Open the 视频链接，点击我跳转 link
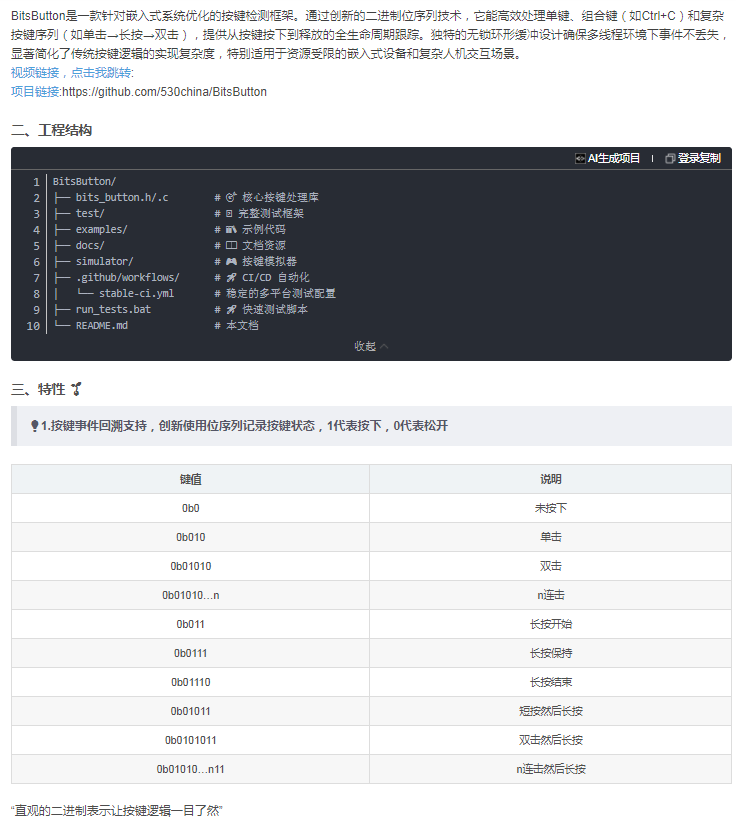The image size is (736, 822). click(71, 73)
